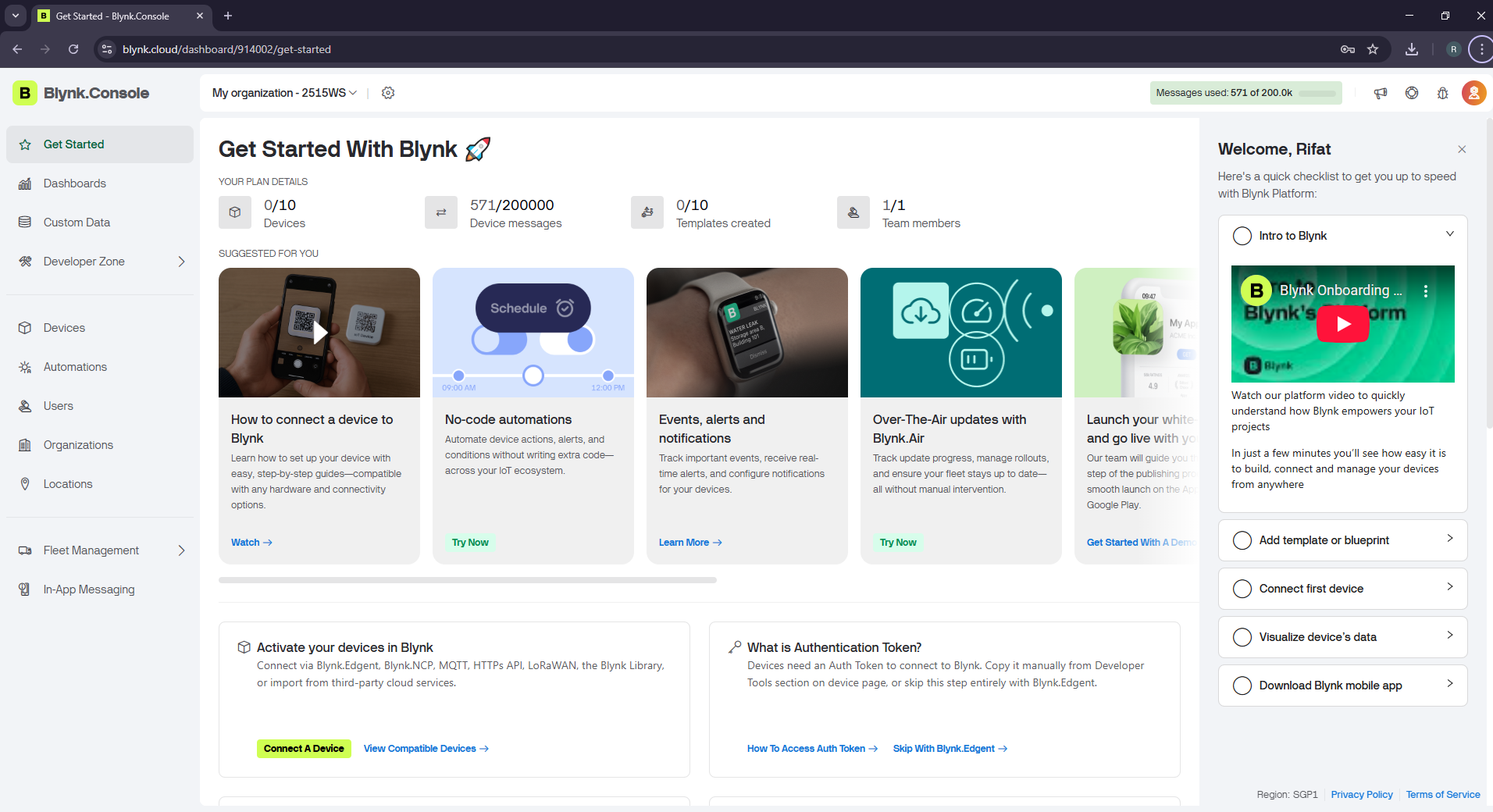The height and width of the screenshot is (812, 1493).
Task: Check the Intro to Blynk circle
Action: (1242, 236)
